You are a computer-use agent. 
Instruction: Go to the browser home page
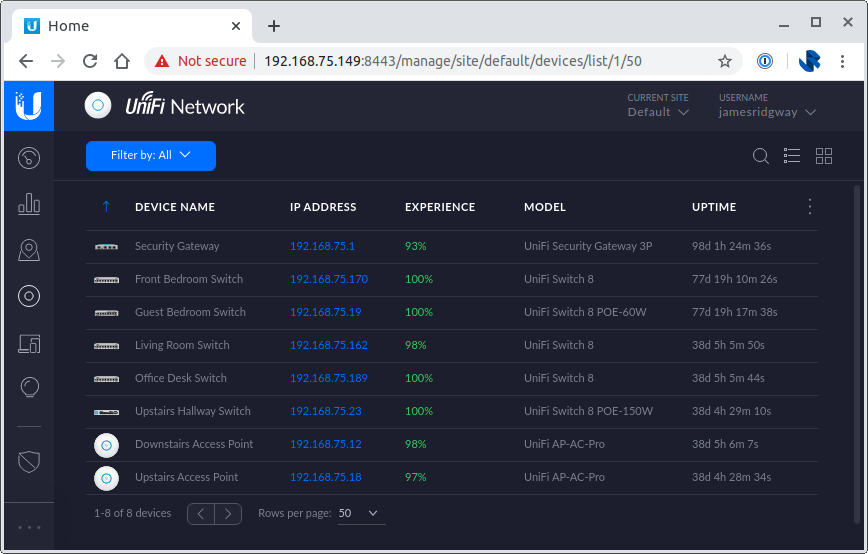click(x=122, y=61)
